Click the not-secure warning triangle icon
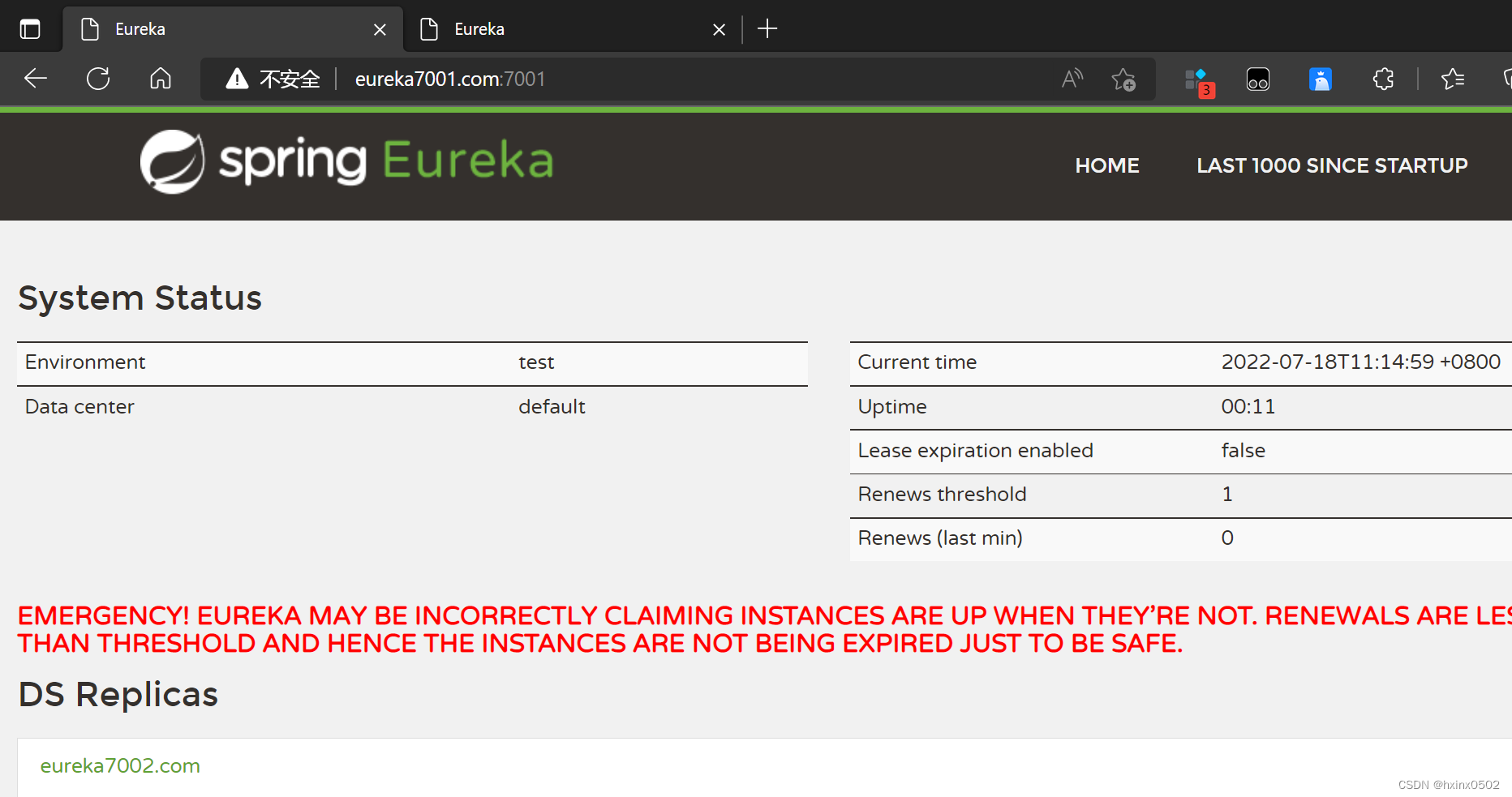Viewport: 1512px width, 797px height. [237, 79]
